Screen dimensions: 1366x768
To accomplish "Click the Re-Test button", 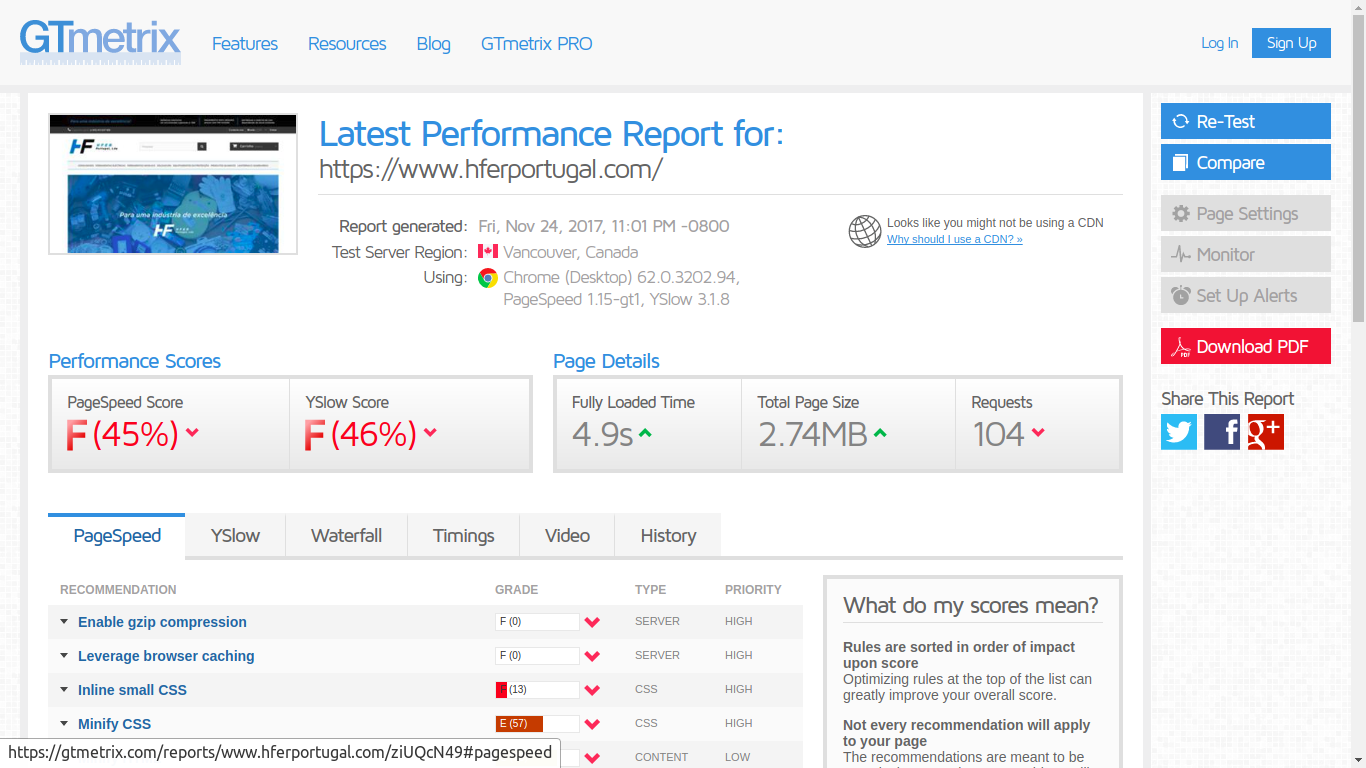I will point(1245,121).
